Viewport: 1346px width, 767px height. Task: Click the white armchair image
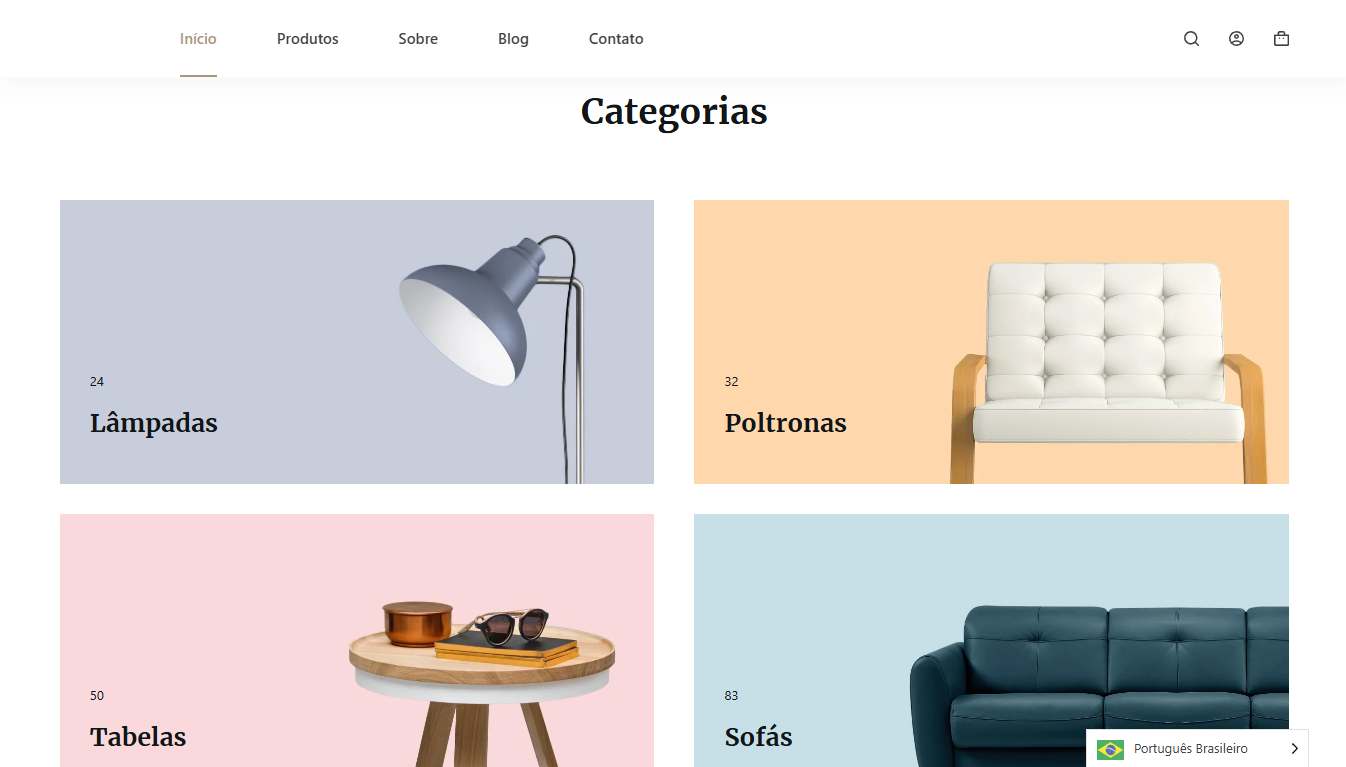(x=1108, y=372)
